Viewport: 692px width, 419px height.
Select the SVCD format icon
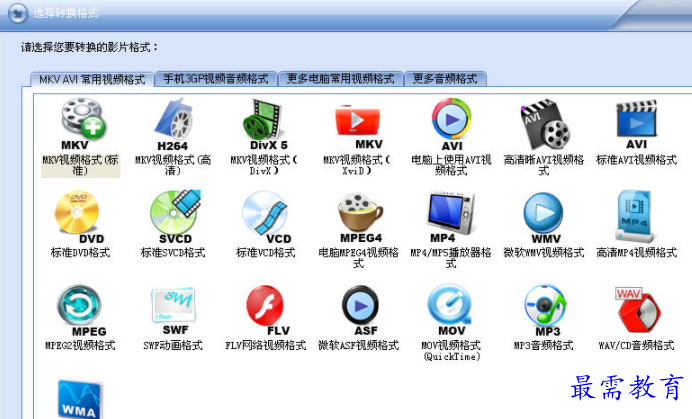[x=175, y=217]
